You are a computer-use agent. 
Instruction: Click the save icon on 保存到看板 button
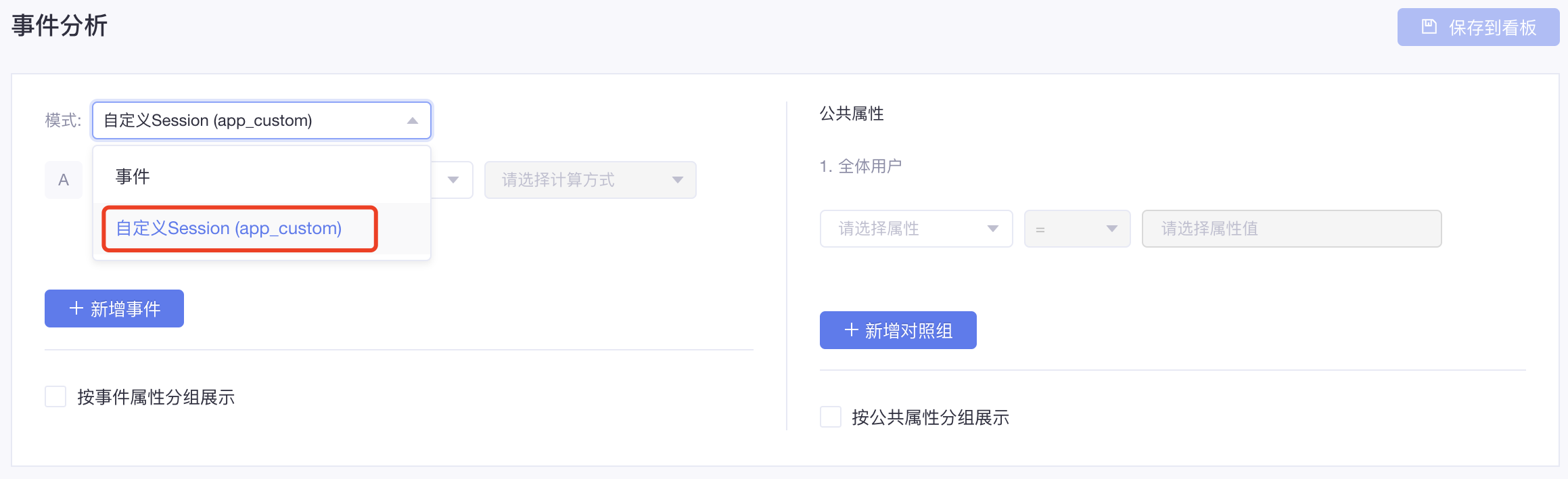tap(1429, 27)
